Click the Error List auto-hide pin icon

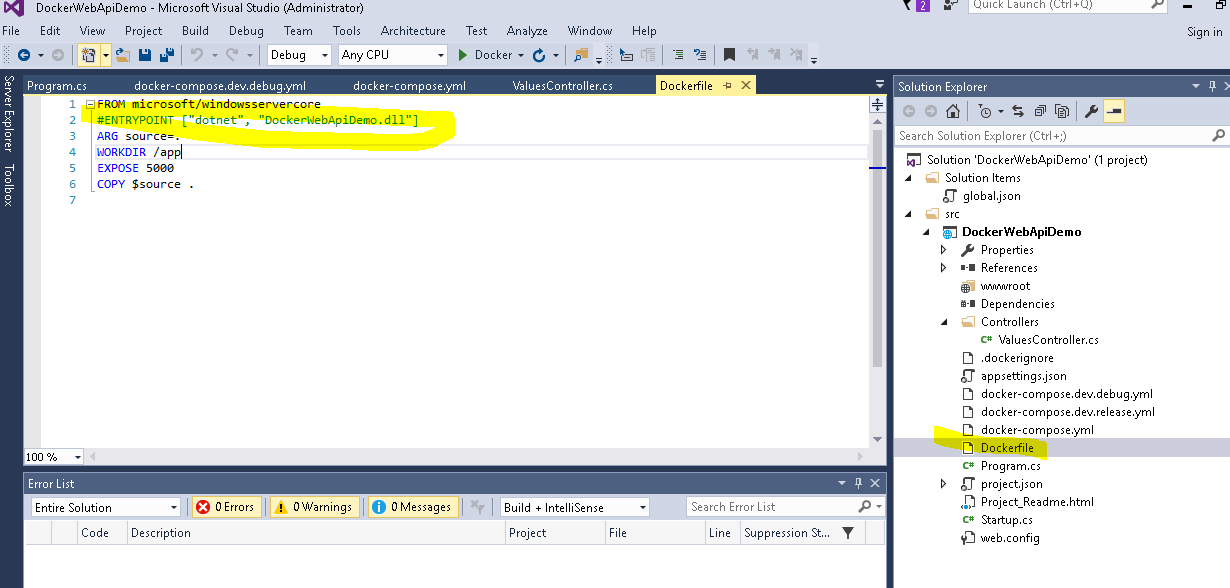(857, 483)
